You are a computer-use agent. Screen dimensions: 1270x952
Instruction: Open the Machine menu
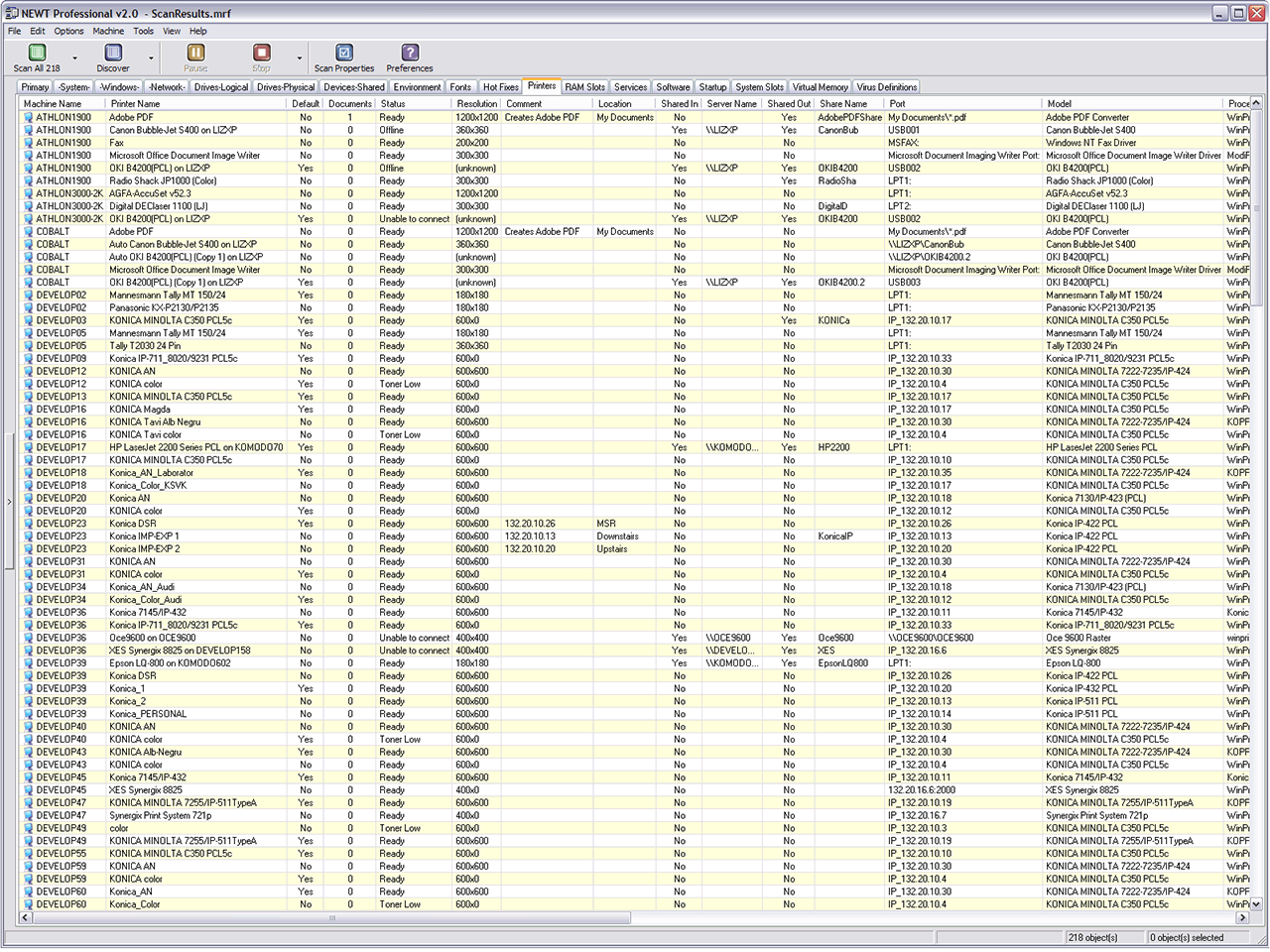coord(108,31)
